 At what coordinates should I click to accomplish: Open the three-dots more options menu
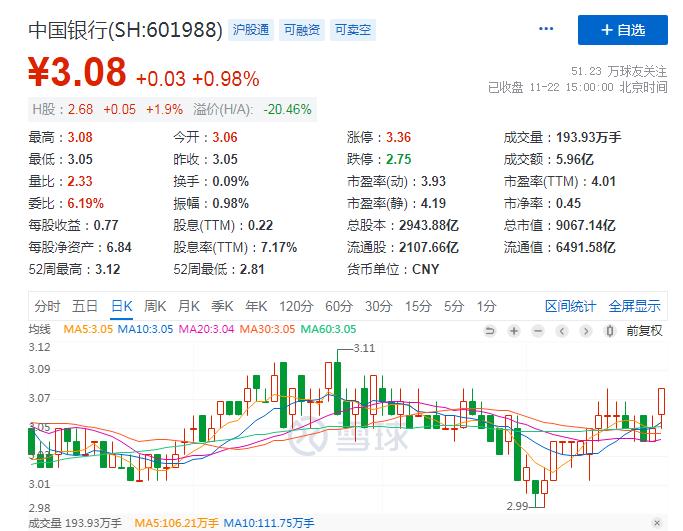(546, 29)
